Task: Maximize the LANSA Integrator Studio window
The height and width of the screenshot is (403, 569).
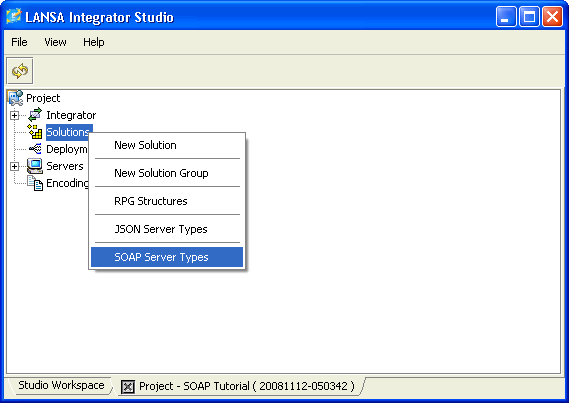Action: click(529, 17)
